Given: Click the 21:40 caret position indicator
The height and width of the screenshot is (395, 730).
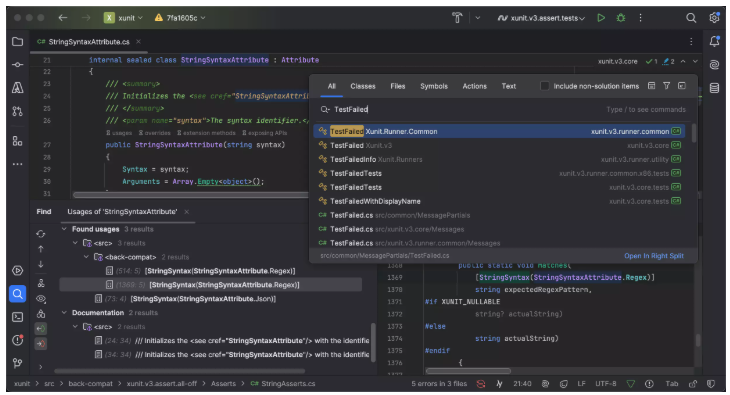Looking at the screenshot, I should point(522,384).
